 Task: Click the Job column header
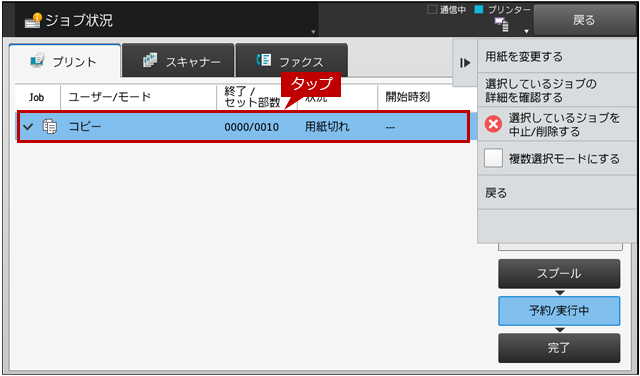pyautogui.click(x=36, y=98)
